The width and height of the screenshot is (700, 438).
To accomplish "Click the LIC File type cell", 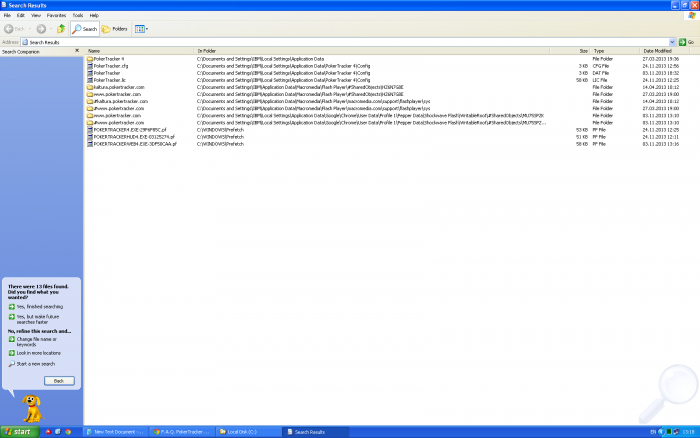I will click(600, 80).
